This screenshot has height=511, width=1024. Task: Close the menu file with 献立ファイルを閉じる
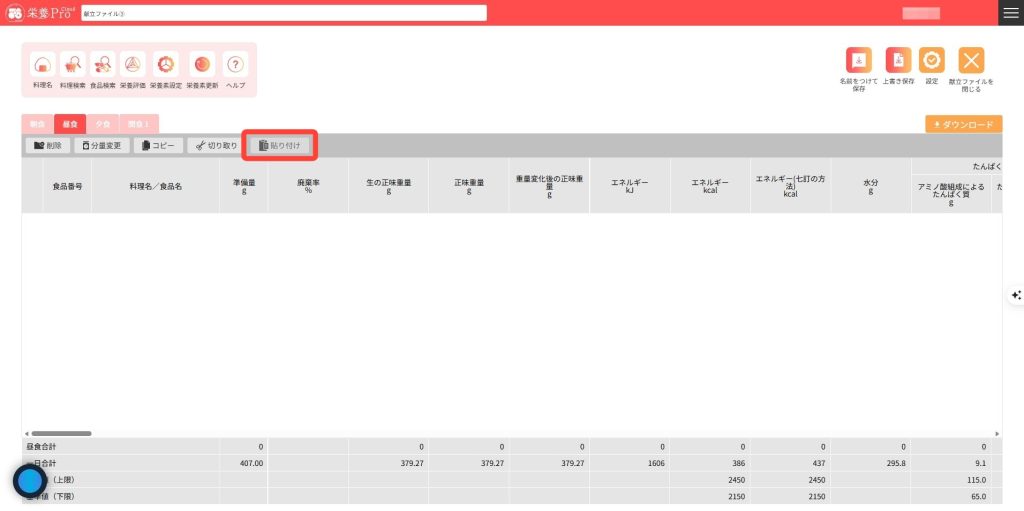[971, 60]
